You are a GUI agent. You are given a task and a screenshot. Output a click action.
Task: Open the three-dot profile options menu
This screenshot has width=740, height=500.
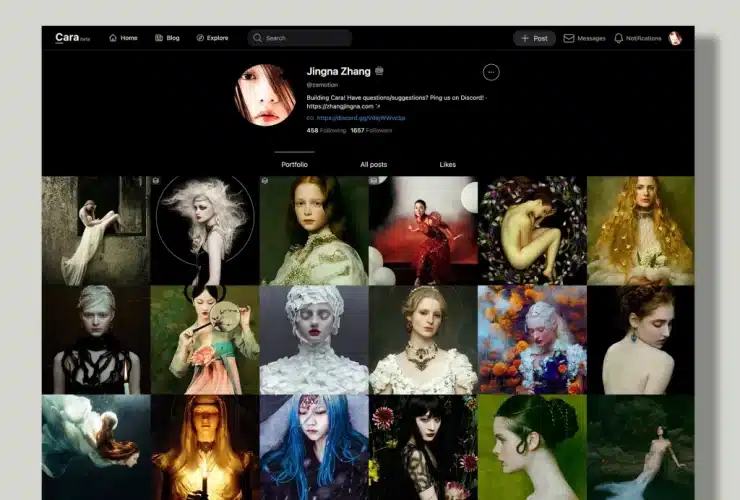(490, 72)
